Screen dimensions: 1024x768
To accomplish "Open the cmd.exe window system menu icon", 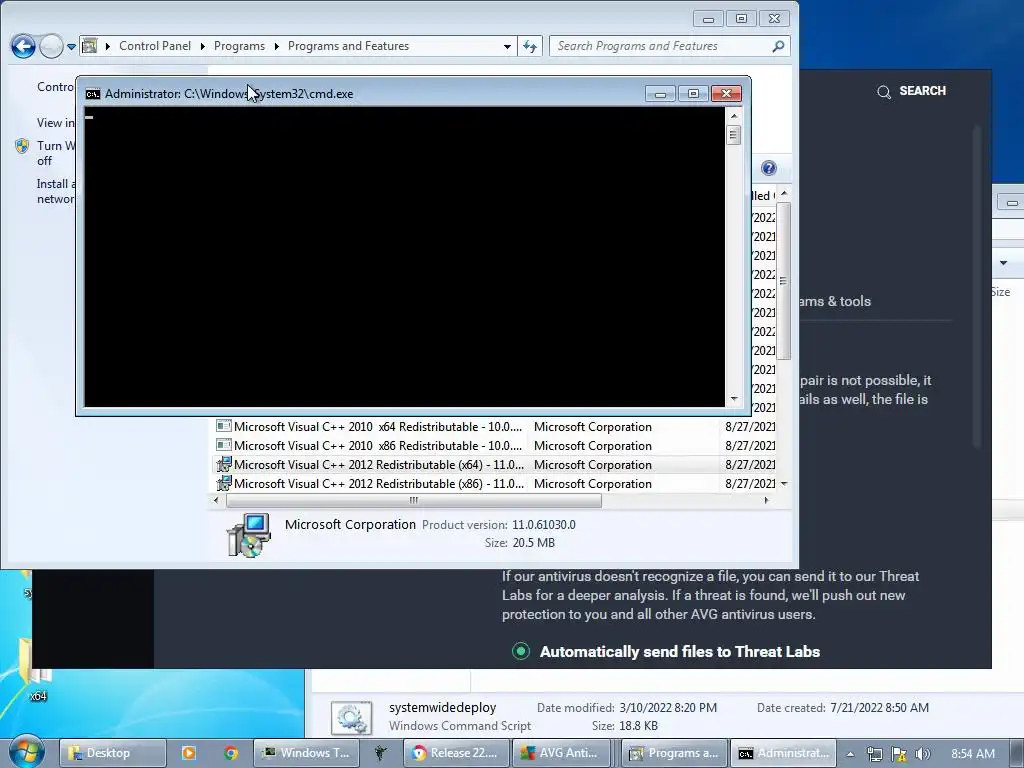I will pos(93,94).
